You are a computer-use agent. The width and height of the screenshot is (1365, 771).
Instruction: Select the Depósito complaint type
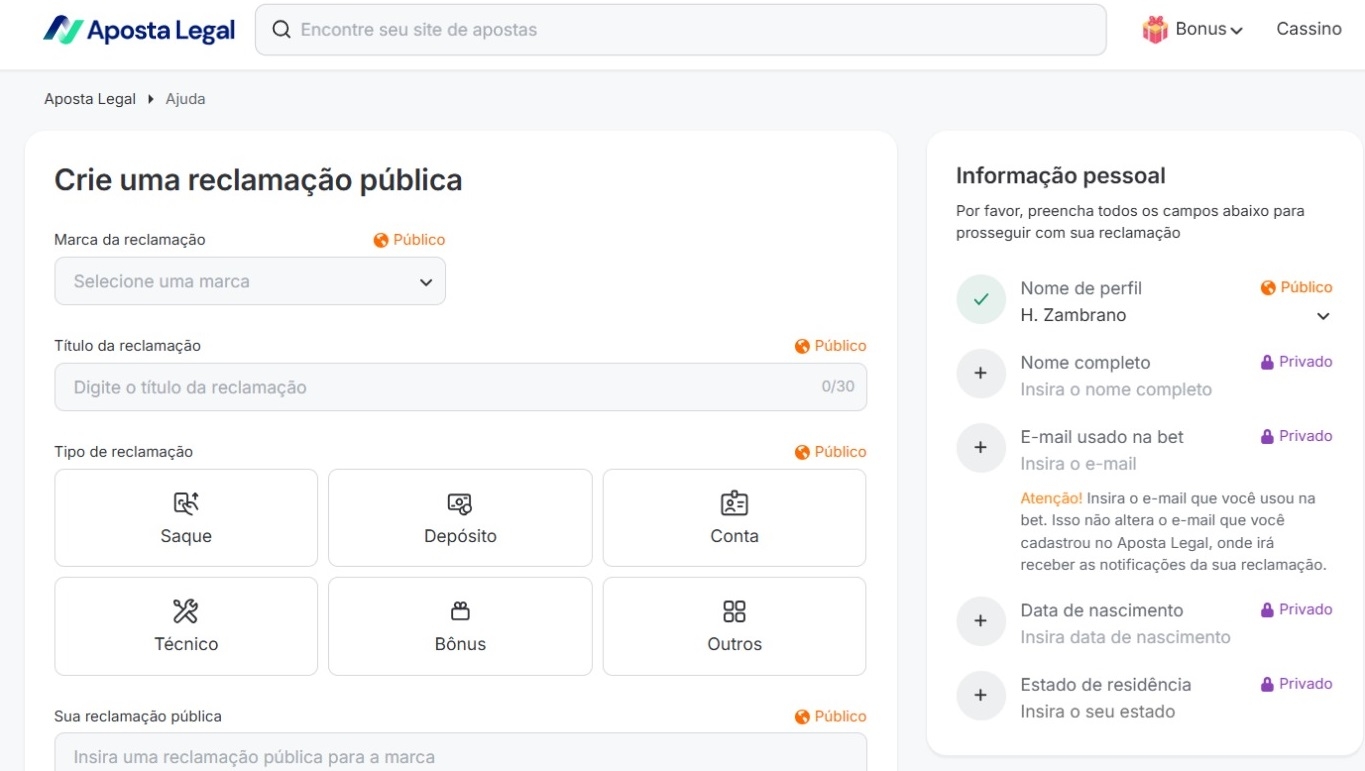pyautogui.click(x=460, y=518)
